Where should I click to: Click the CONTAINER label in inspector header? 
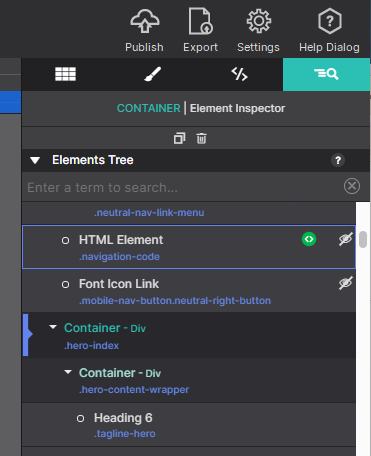pos(148,108)
